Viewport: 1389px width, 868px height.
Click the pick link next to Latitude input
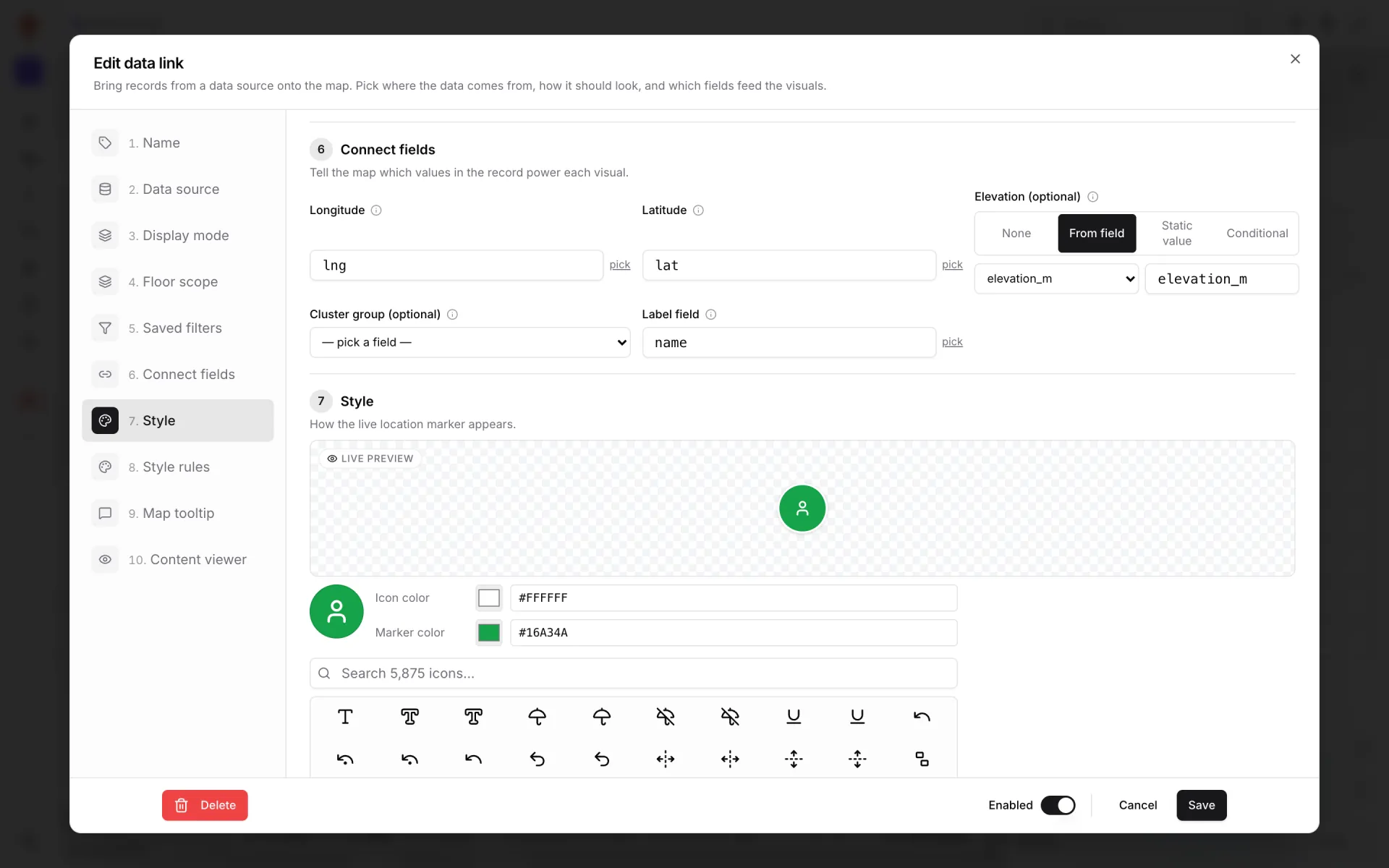coord(952,265)
